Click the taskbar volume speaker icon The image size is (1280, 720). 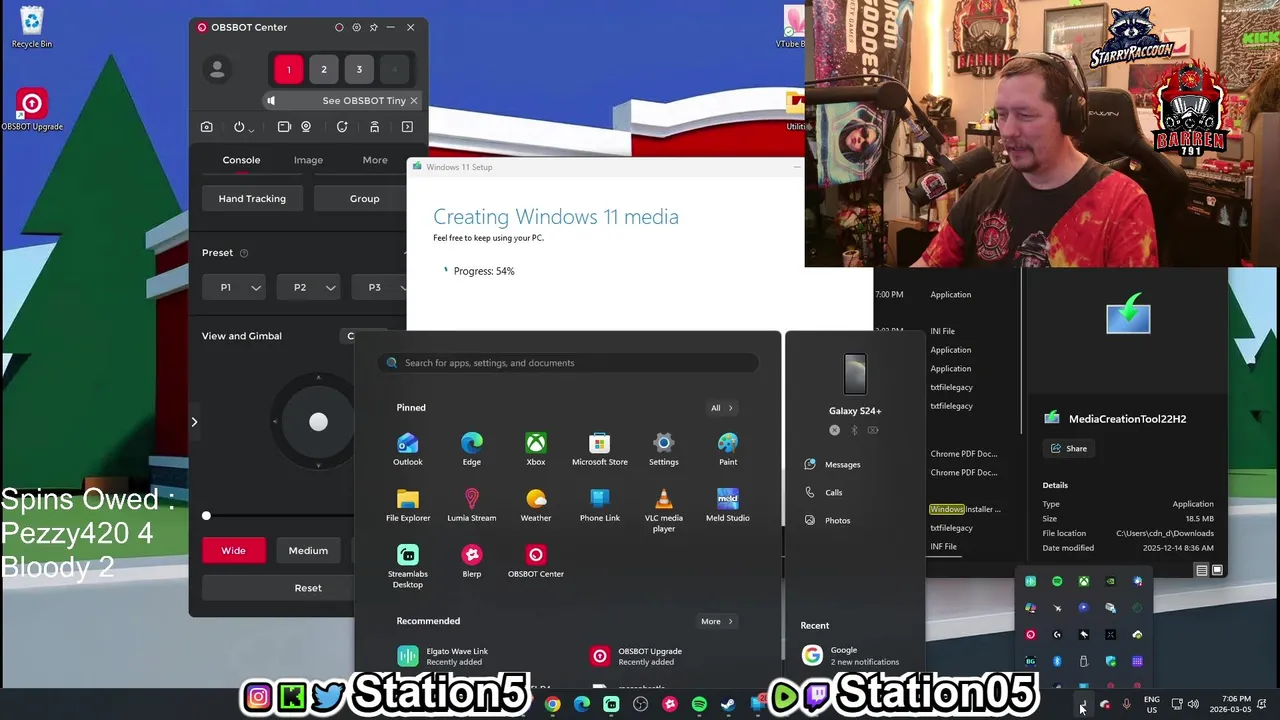1193,704
